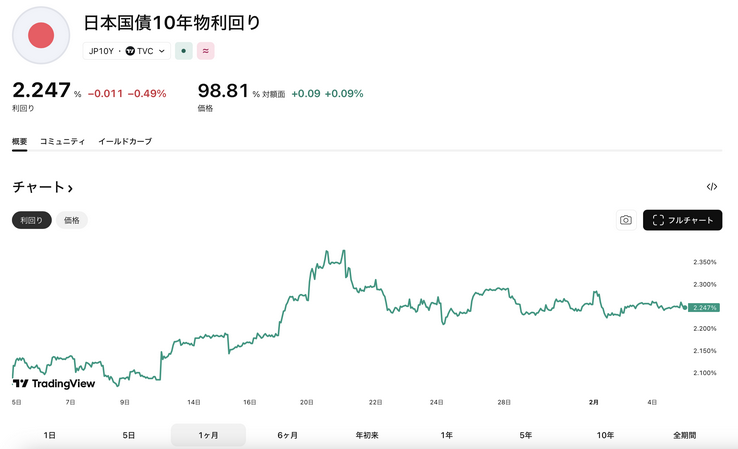The image size is (738, 449).
Task: Open the full chart button
Action: coord(683,220)
